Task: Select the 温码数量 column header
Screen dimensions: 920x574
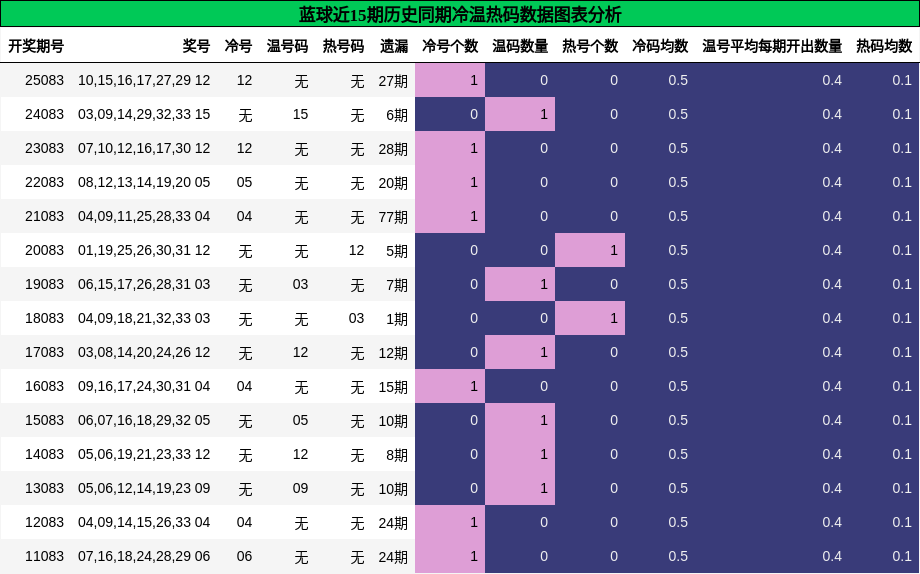Action: pos(520,46)
